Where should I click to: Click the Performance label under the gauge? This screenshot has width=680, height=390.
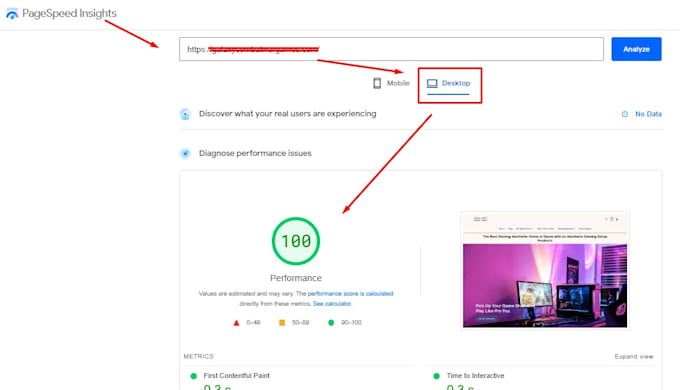pyautogui.click(x=296, y=278)
